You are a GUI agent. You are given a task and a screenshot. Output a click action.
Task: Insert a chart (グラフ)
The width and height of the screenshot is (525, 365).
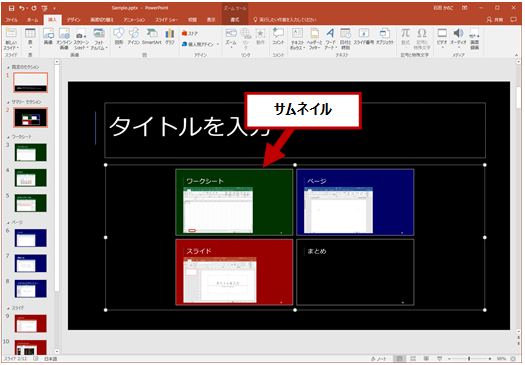170,36
